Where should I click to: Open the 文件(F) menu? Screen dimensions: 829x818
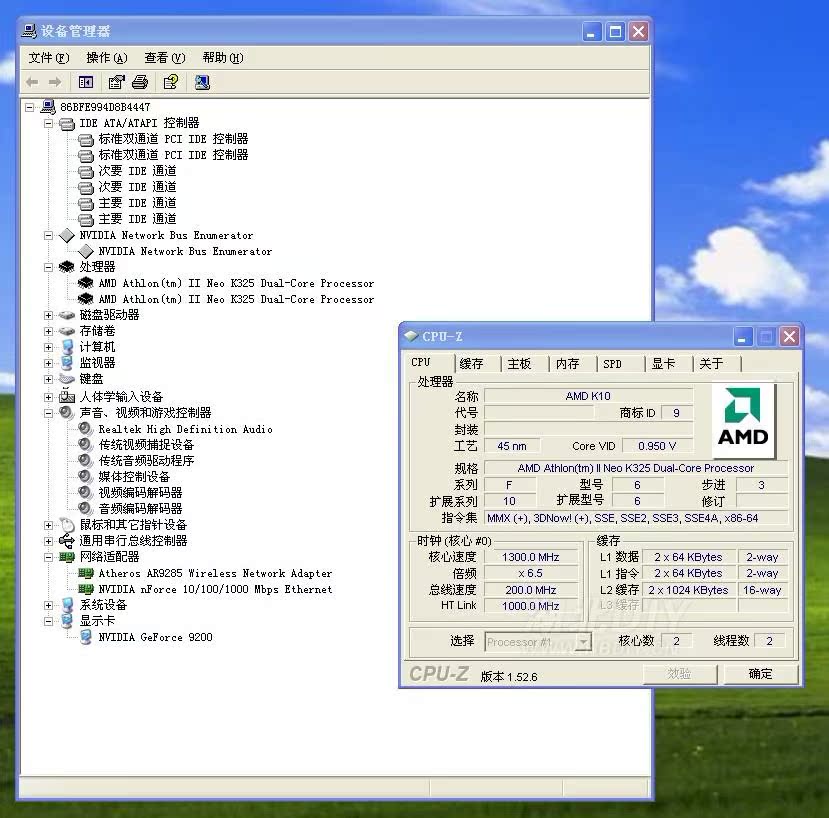tap(49, 58)
